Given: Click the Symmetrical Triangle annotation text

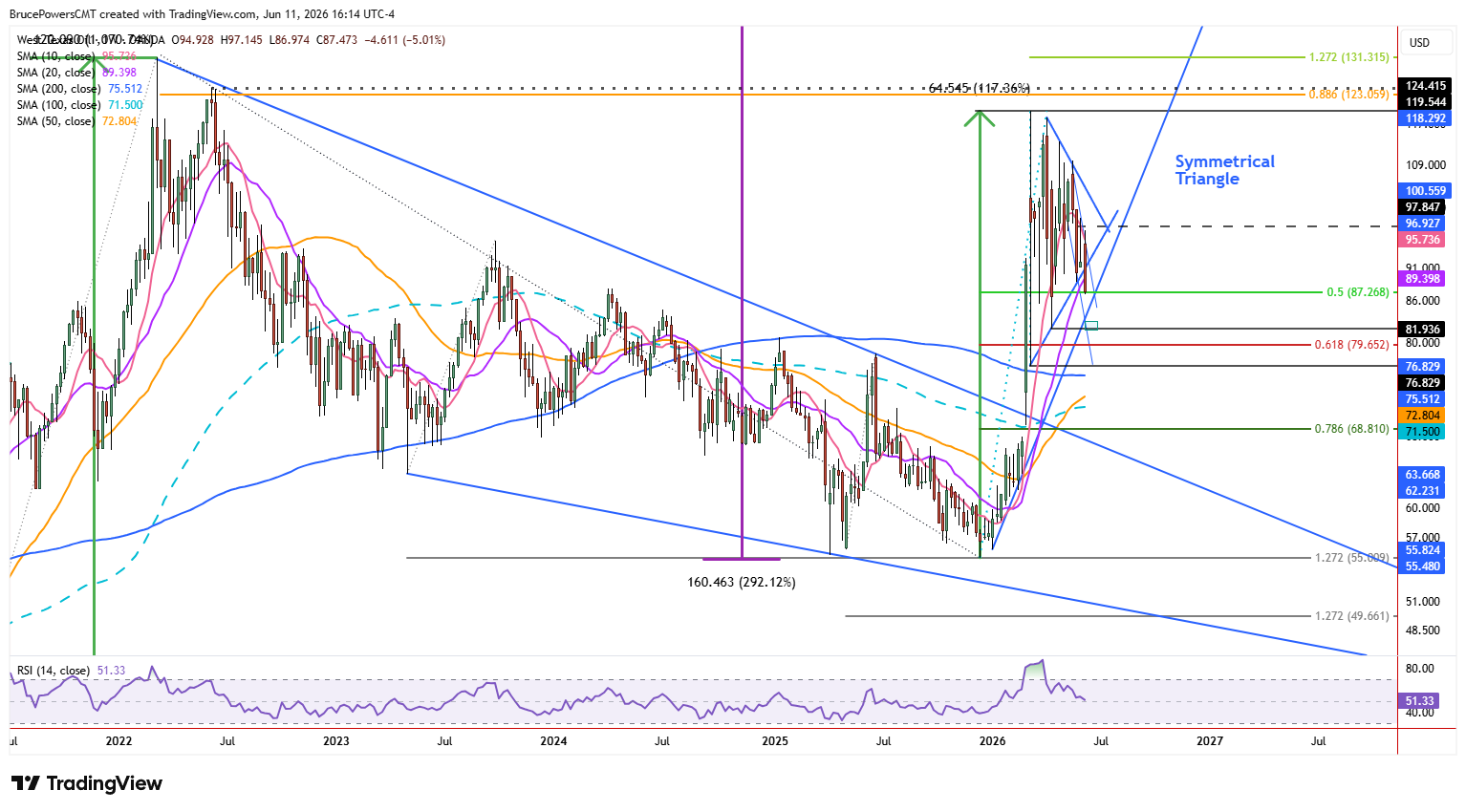Looking at the screenshot, I should pos(1224,170).
